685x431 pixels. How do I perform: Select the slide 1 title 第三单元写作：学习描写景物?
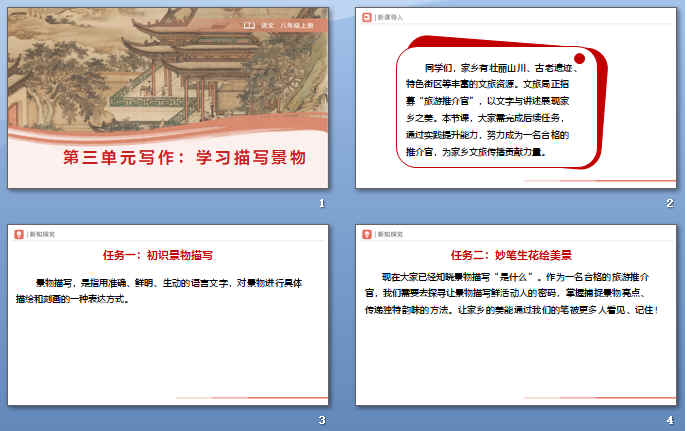tap(184, 157)
